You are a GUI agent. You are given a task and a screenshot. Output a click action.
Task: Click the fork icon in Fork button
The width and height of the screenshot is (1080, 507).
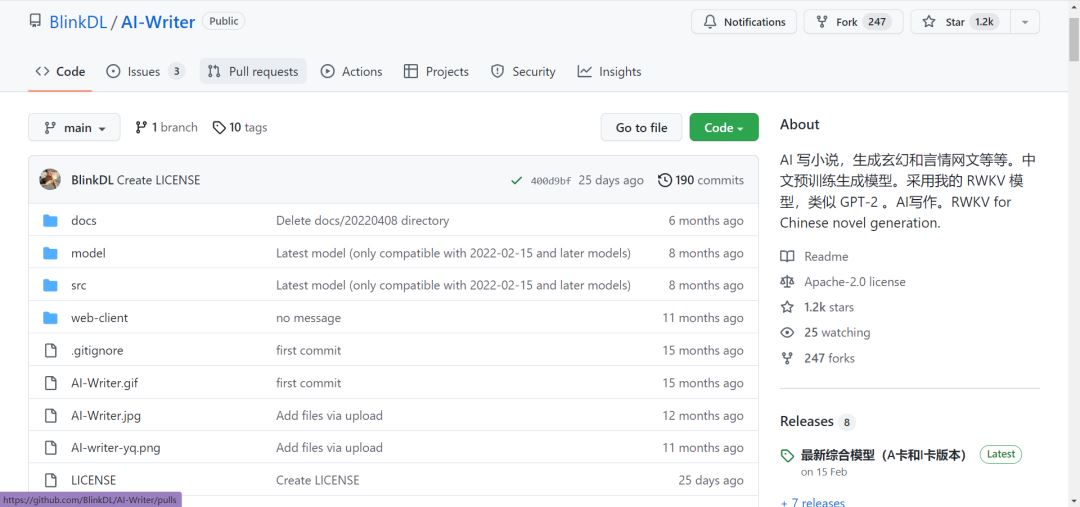(822, 22)
